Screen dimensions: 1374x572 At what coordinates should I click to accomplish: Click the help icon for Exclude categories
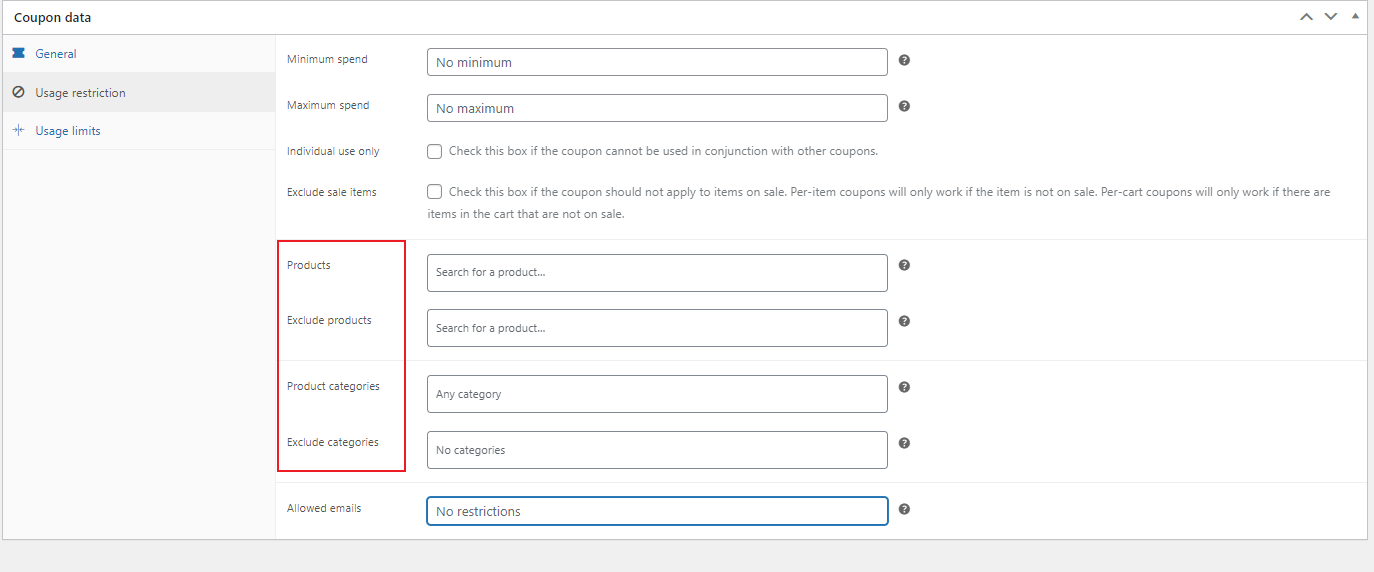tap(904, 443)
